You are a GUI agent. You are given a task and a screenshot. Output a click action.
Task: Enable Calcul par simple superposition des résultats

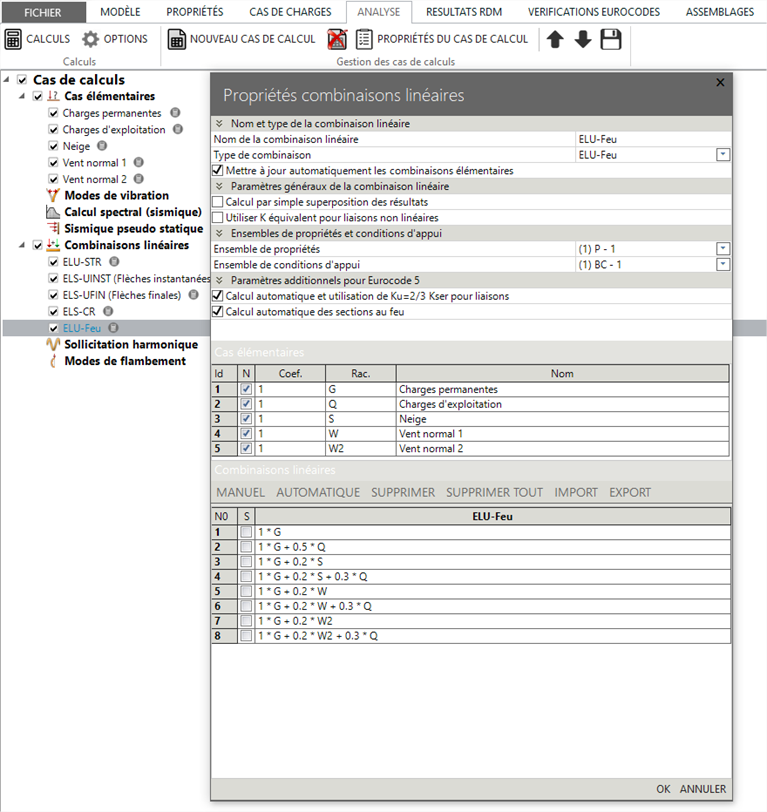point(218,202)
